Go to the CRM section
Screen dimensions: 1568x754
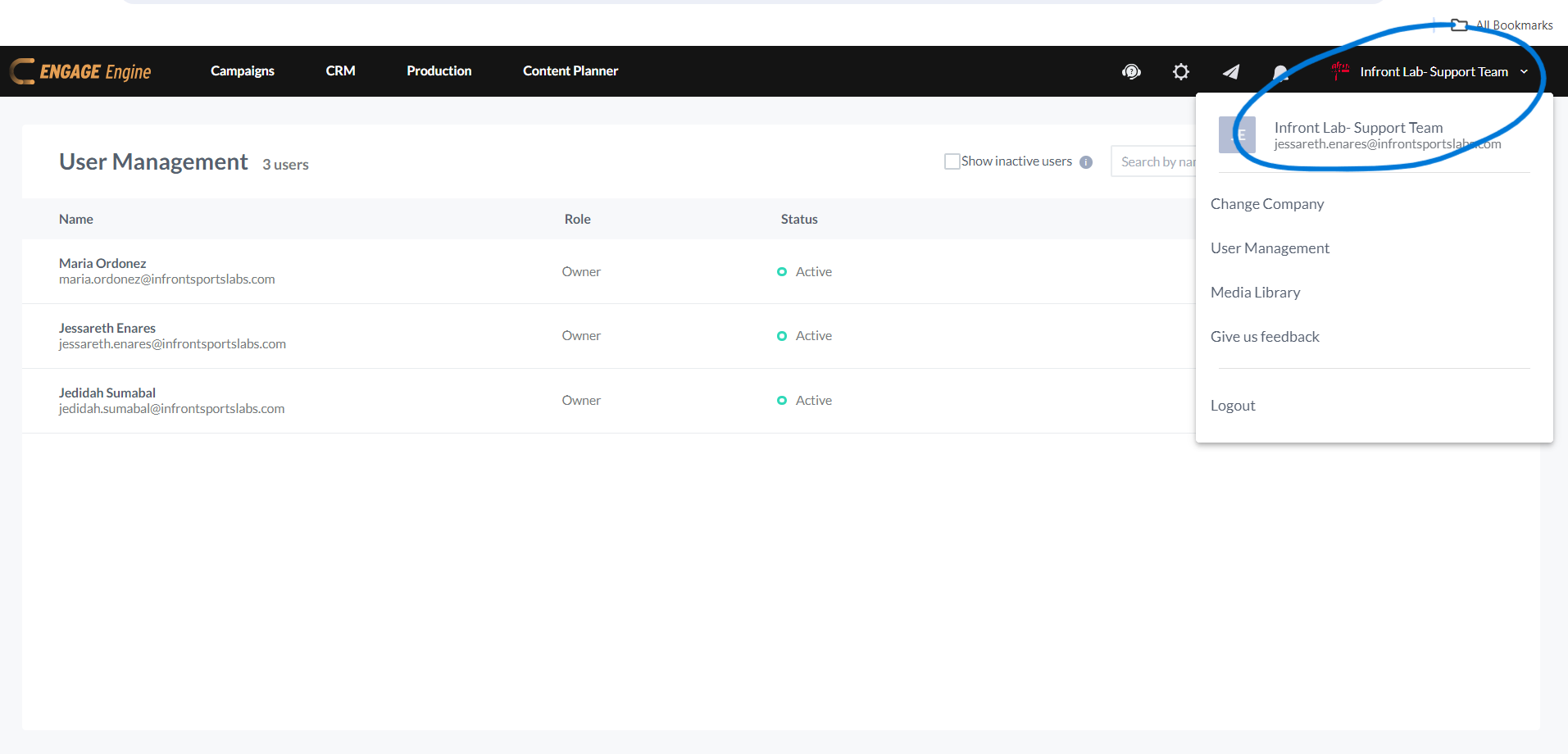coord(340,71)
